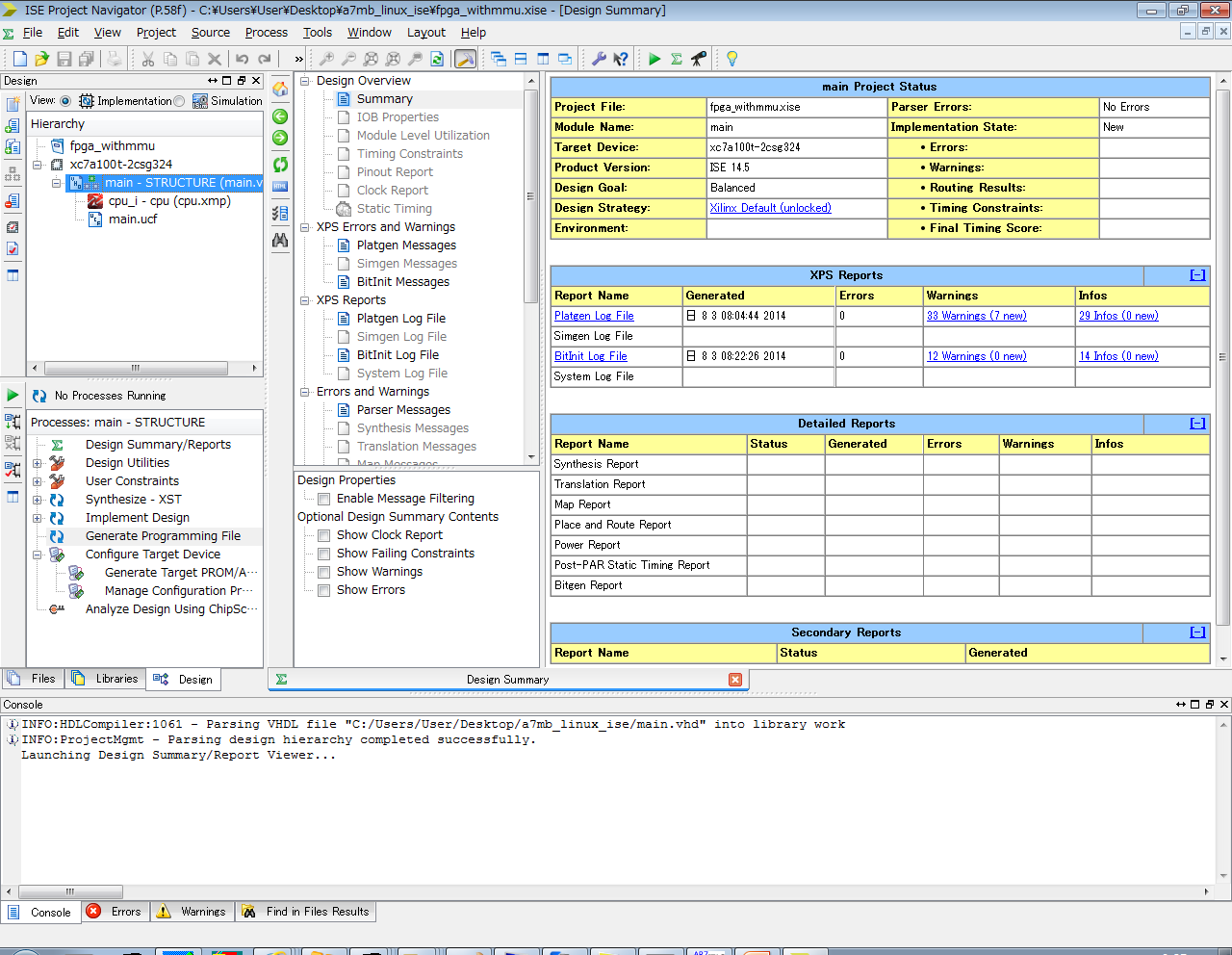Enable Message Filtering checkbox
This screenshot has width=1232, height=955.
click(324, 499)
